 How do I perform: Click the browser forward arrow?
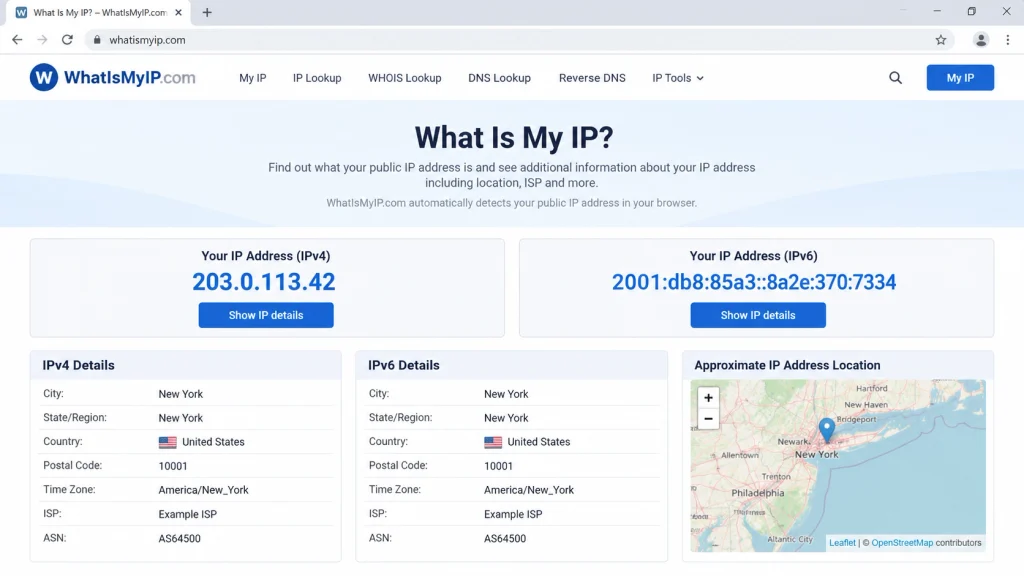tap(42, 40)
